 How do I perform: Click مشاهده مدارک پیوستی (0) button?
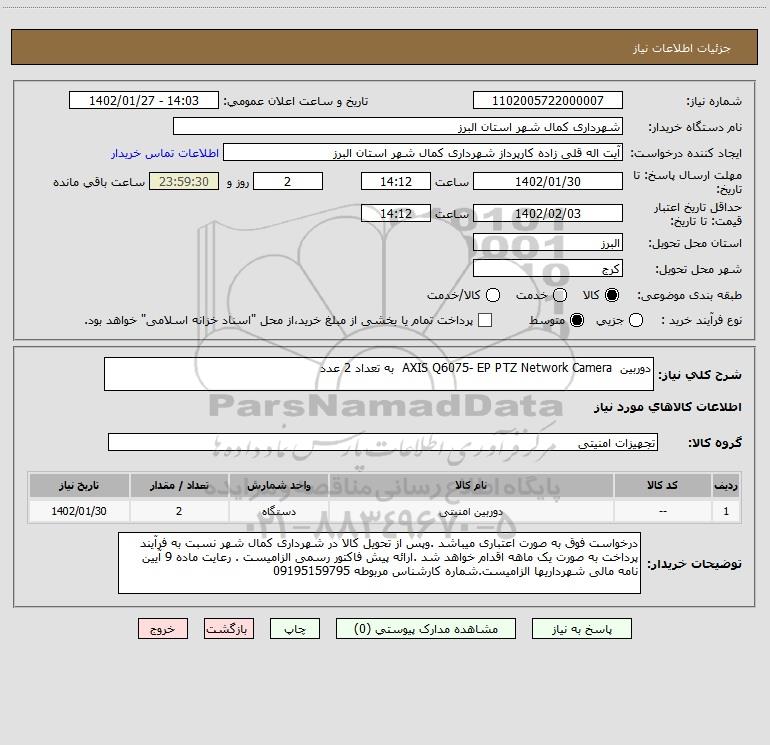(426, 629)
